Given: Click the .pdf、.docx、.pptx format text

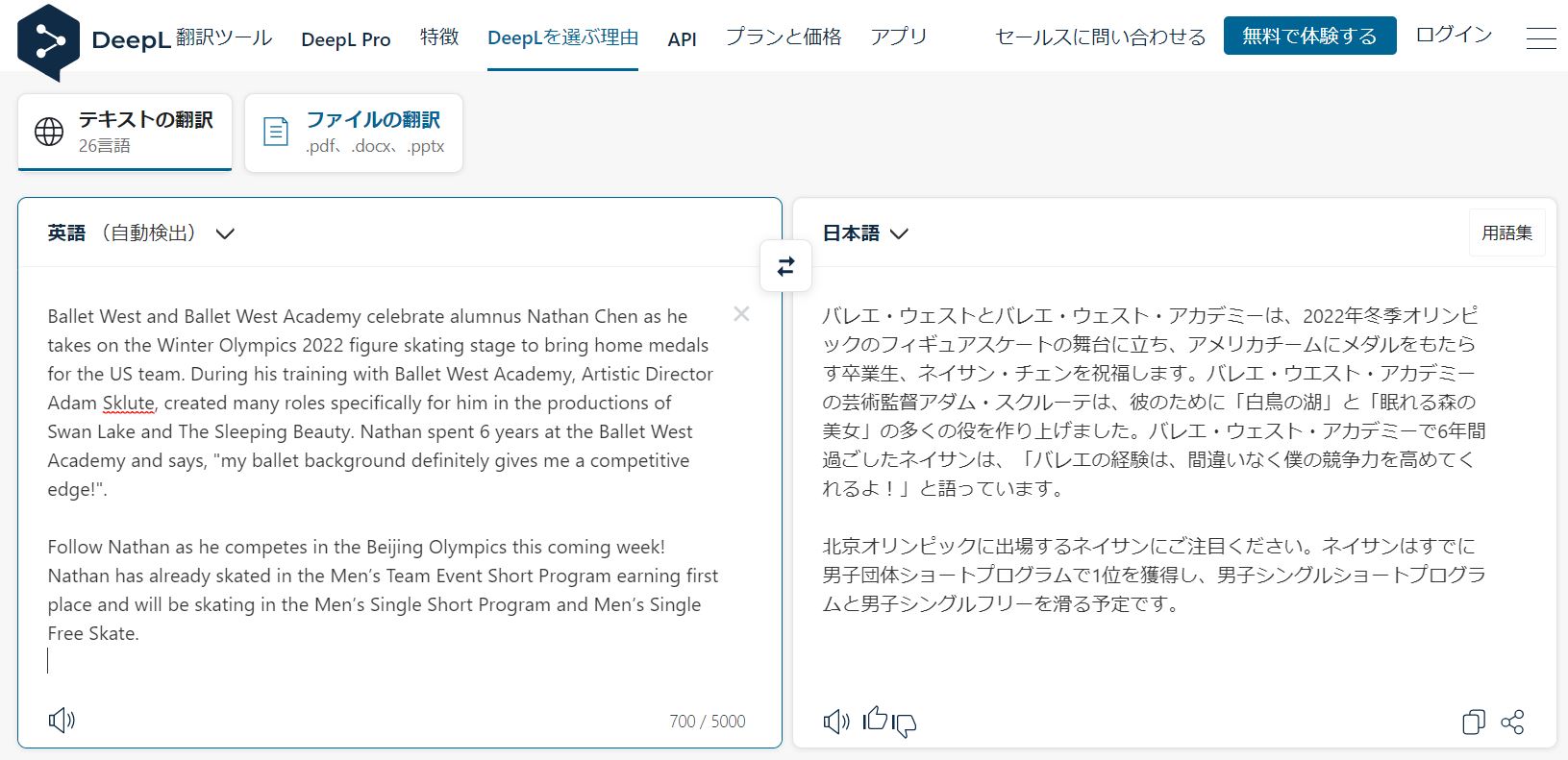Looking at the screenshot, I should [375, 146].
